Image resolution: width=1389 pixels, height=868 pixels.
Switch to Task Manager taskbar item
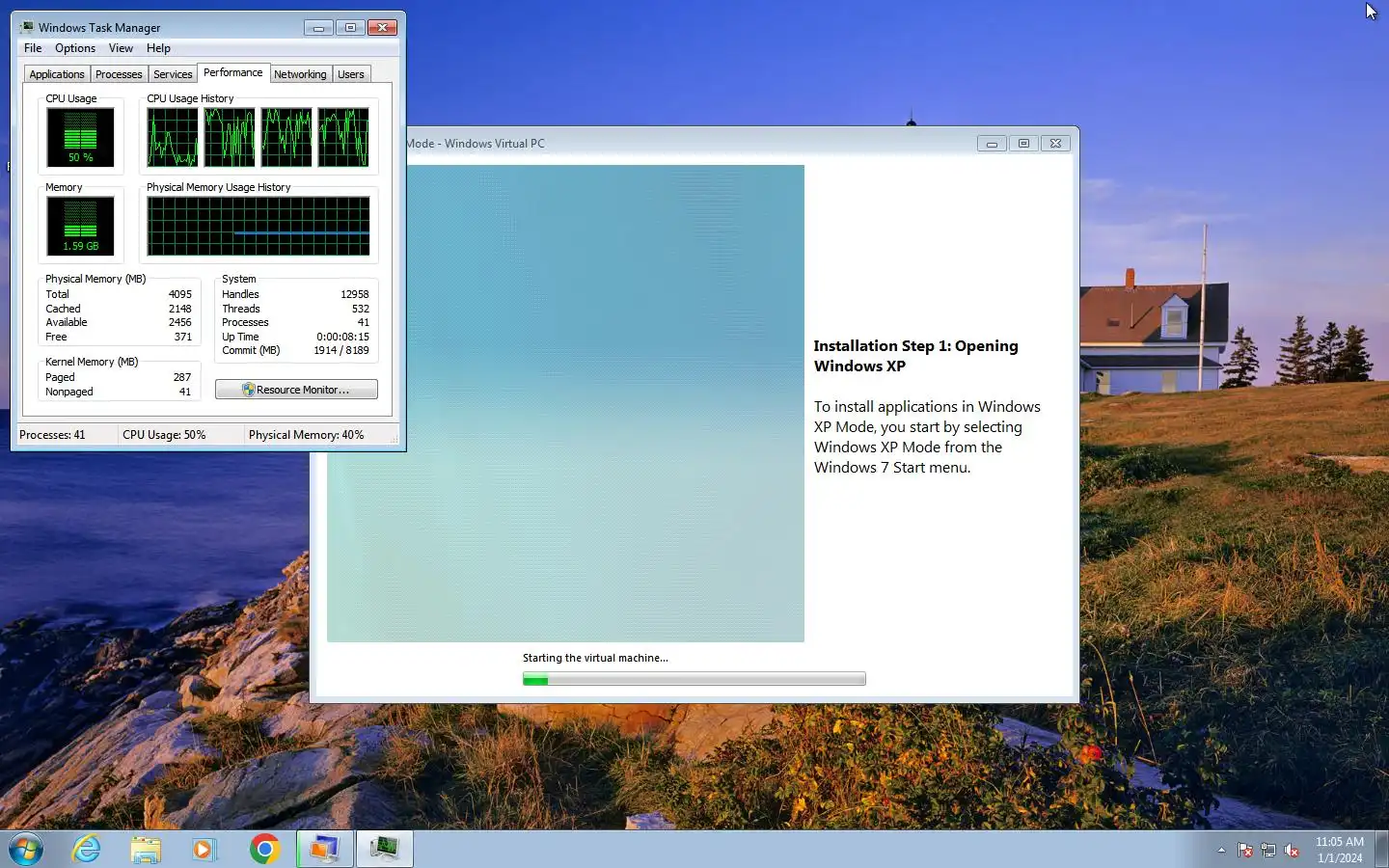(x=384, y=849)
